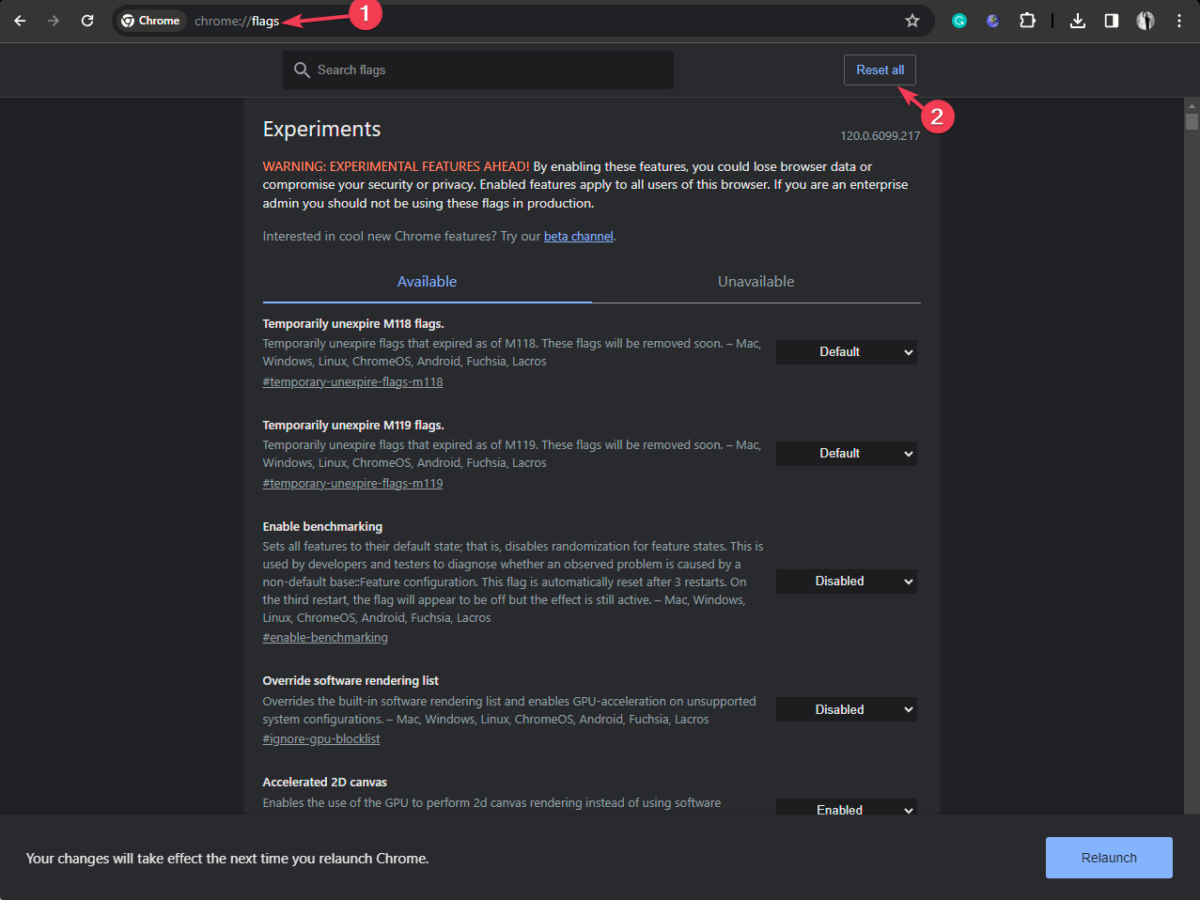Screen dimensions: 1200x900
Task: Open the Downloads icon in the toolbar
Action: coord(1078,20)
